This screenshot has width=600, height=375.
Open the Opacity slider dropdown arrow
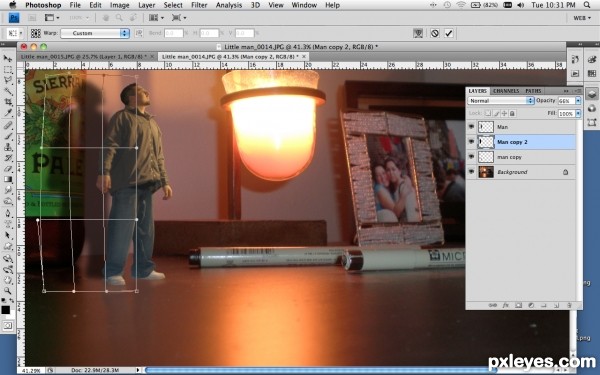[x=578, y=101]
